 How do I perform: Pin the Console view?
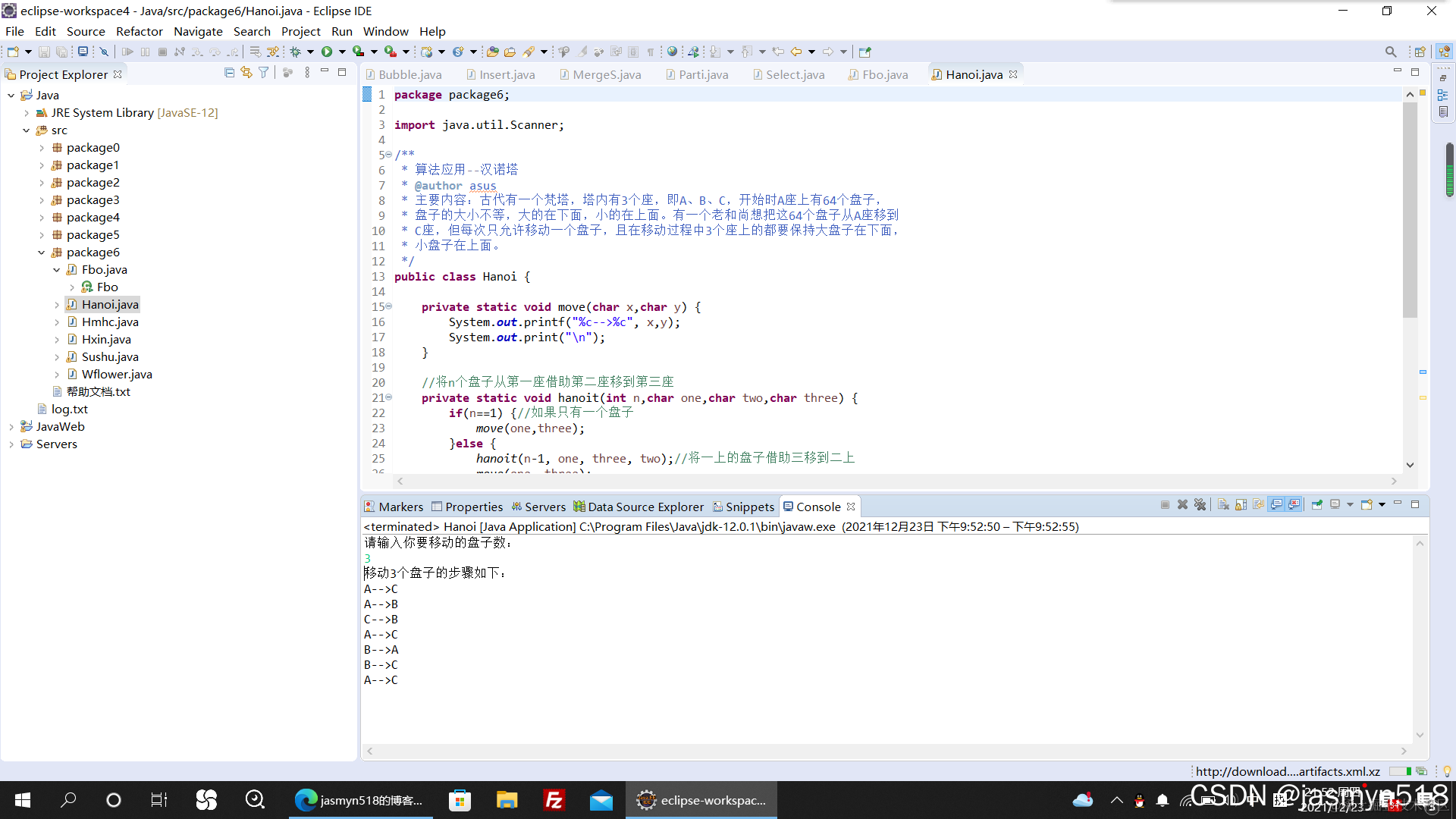[1317, 505]
